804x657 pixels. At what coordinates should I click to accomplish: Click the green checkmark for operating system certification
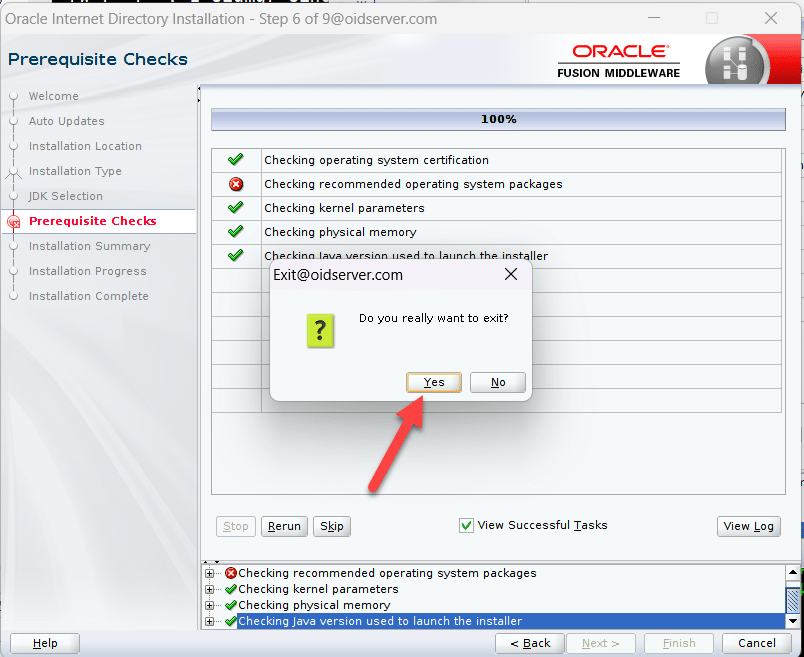point(236,160)
